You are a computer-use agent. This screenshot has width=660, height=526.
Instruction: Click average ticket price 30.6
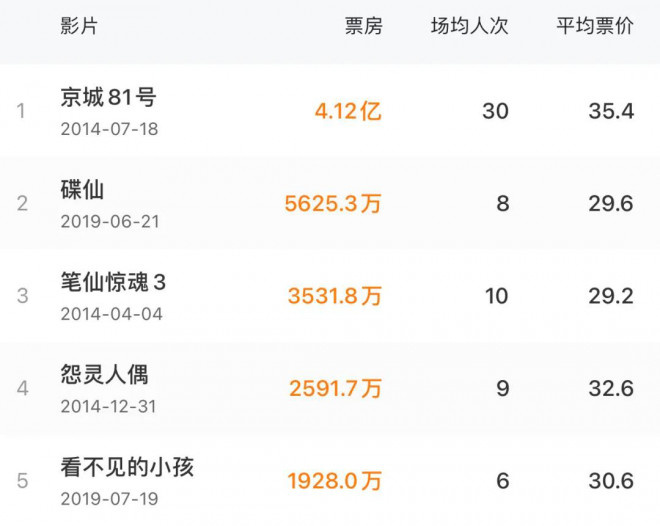[x=611, y=482]
